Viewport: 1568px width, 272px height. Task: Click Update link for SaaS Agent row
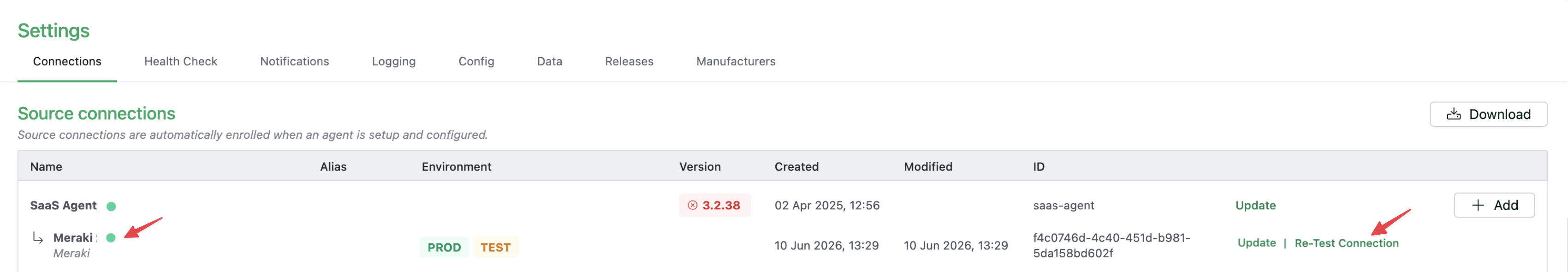pyautogui.click(x=1256, y=206)
